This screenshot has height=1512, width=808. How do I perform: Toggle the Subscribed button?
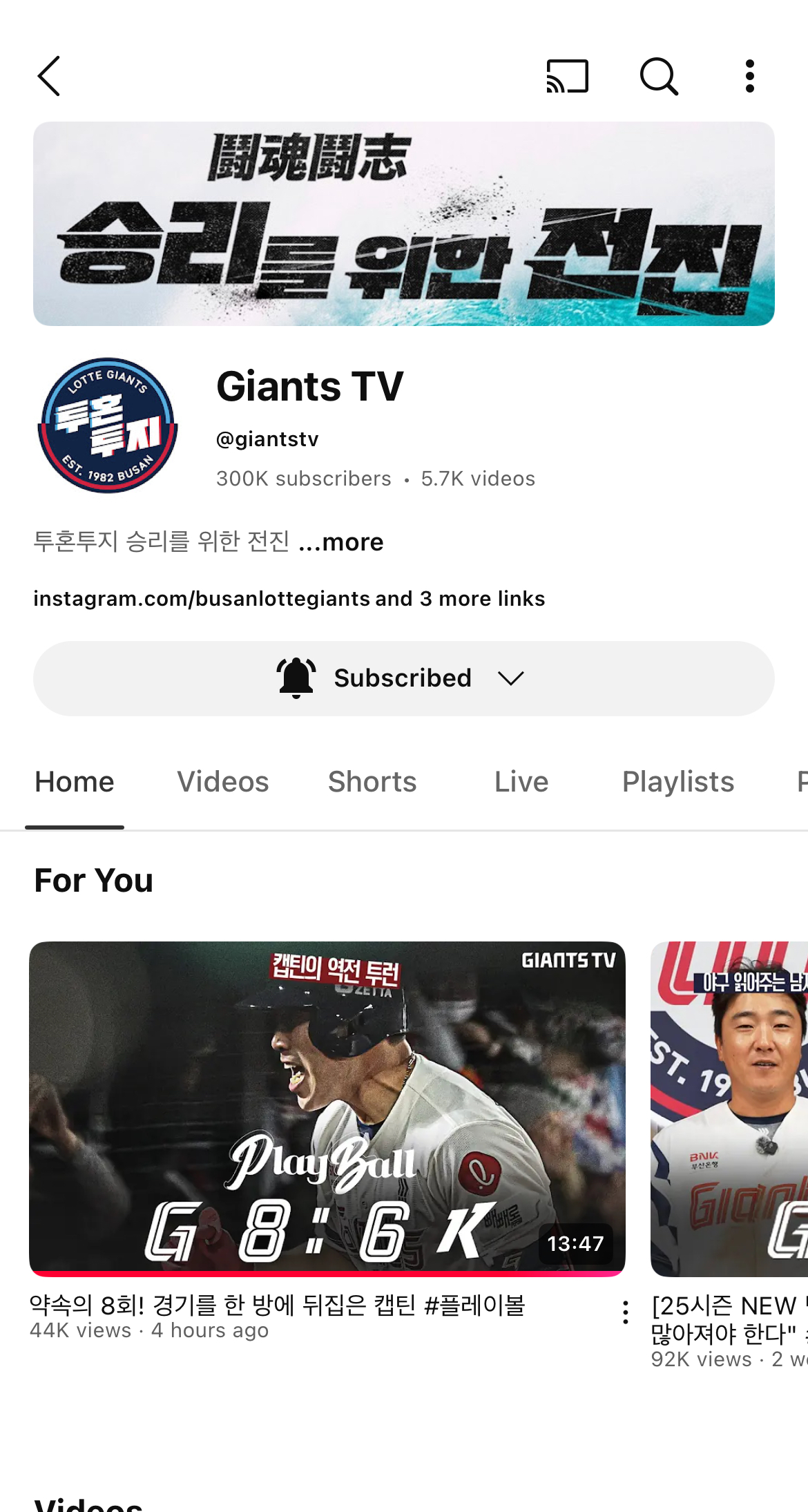(x=403, y=678)
